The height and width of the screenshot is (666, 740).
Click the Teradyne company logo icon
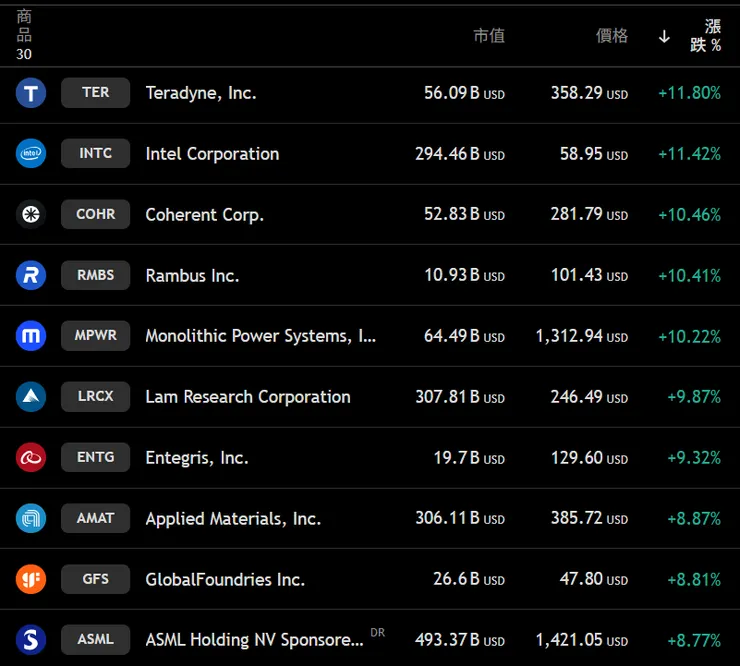(31, 93)
